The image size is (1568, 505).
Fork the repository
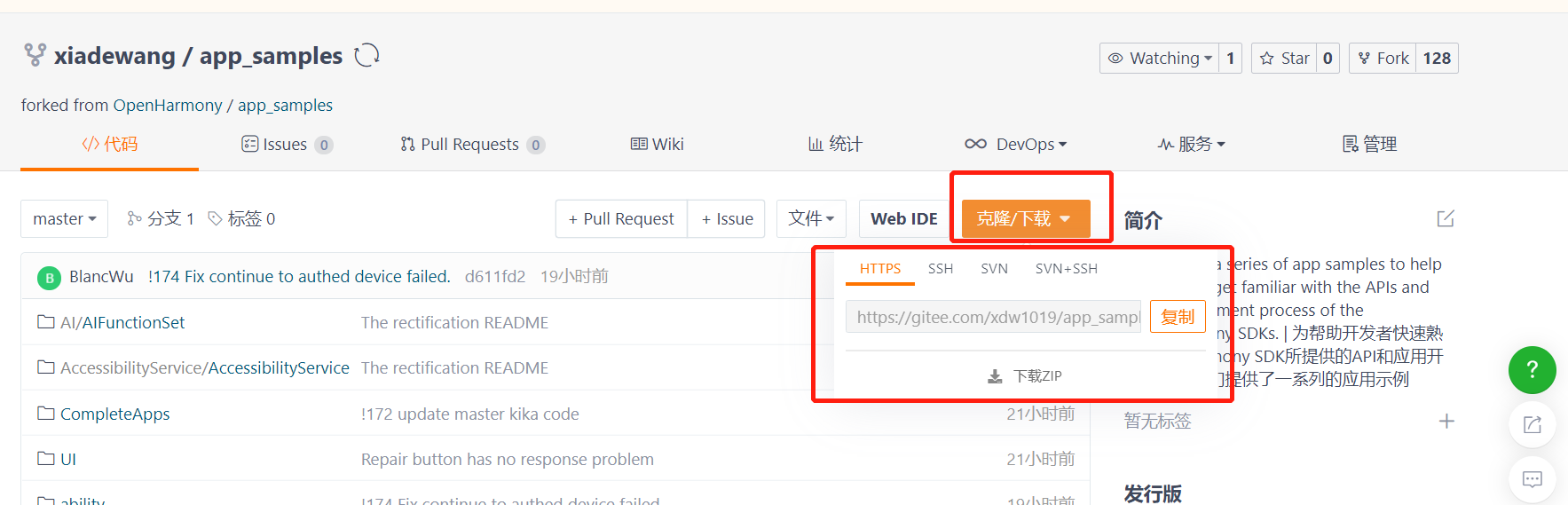coord(1383,59)
